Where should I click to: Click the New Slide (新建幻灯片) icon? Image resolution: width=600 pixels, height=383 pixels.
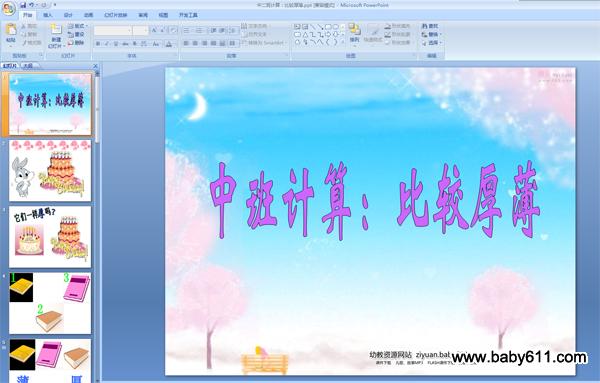click(x=56, y=29)
